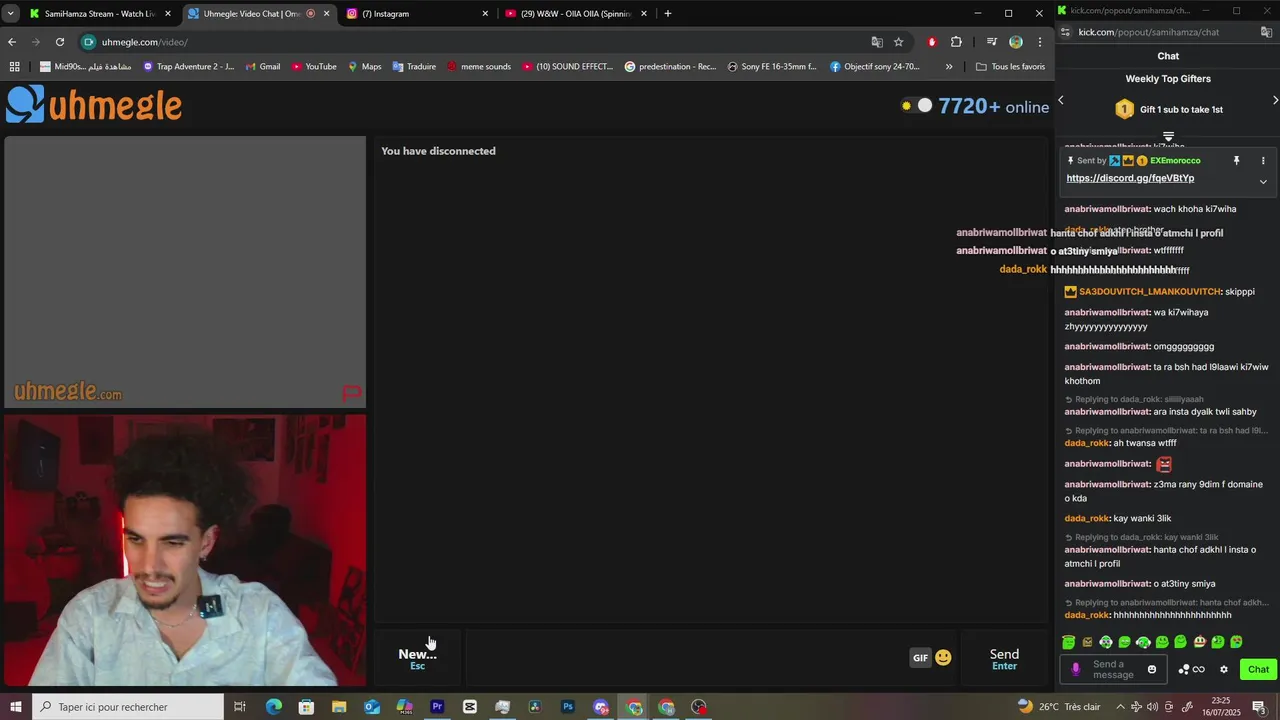Open Microsoft Edge from the taskbar
This screenshot has width=1280, height=720.
tap(273, 707)
